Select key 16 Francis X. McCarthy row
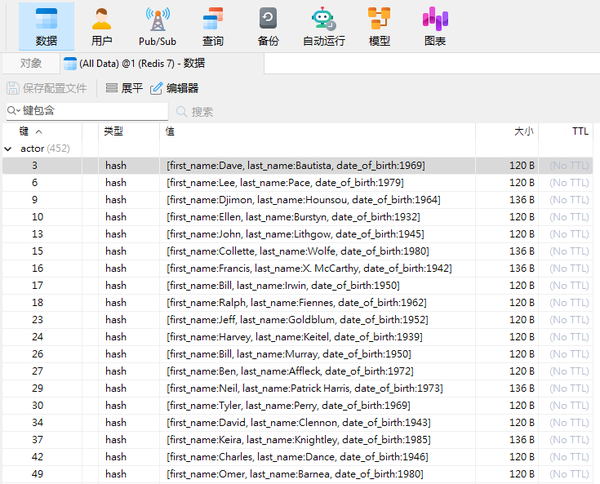The width and height of the screenshot is (600, 484). point(297,268)
